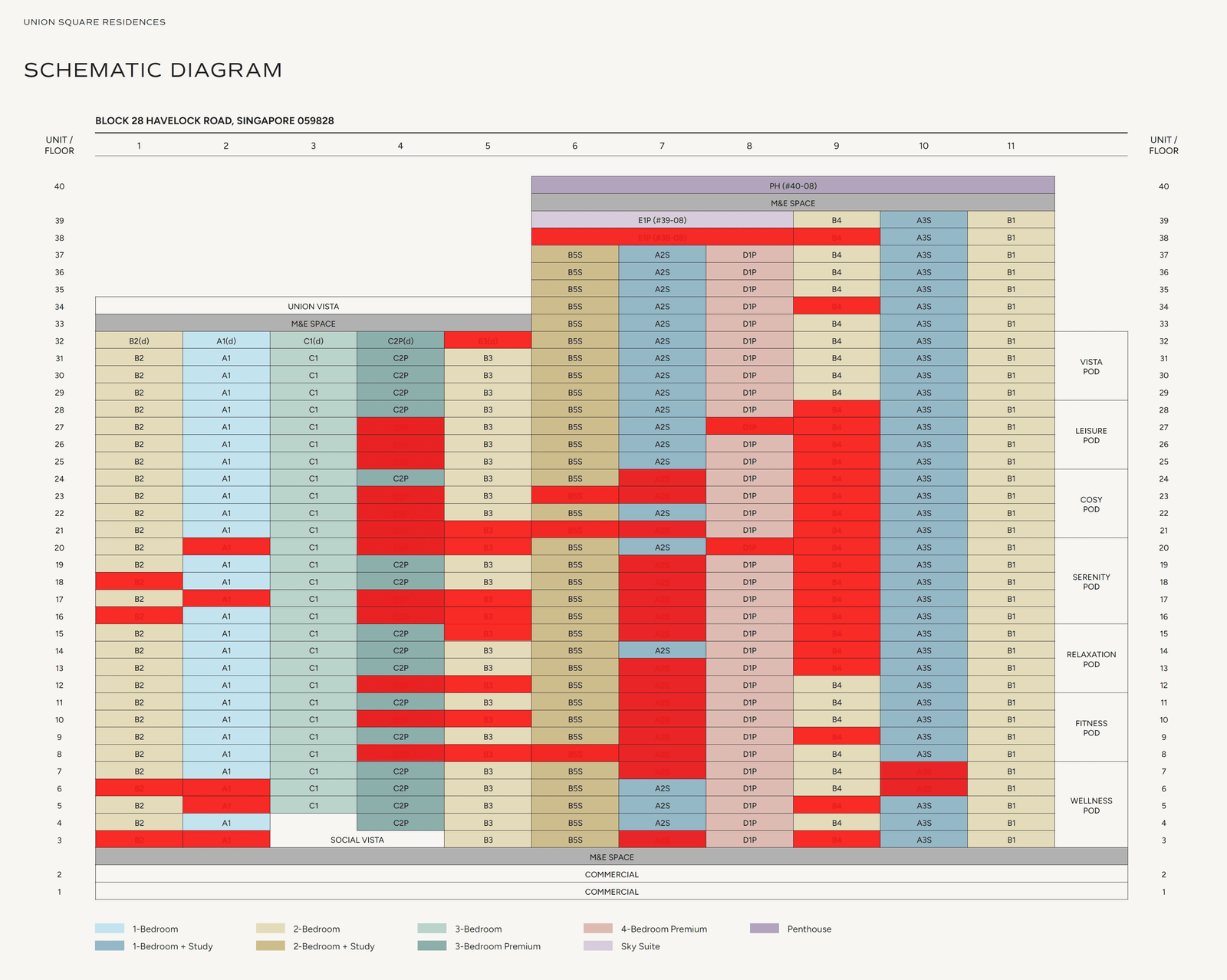1227x980 pixels.
Task: Click the 1-Bedroom + Study legend swatch
Action: [110, 946]
